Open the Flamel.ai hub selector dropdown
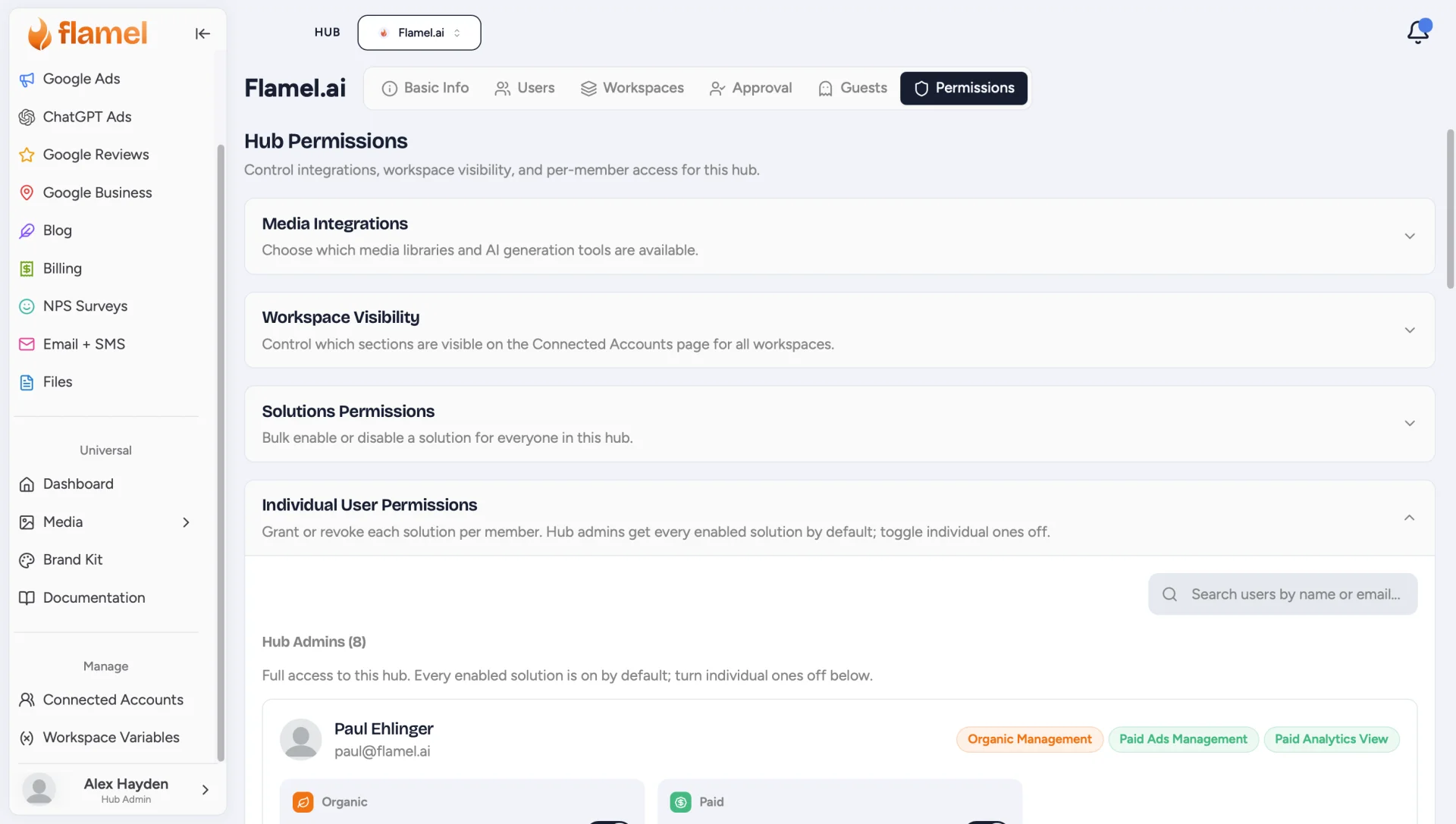 419,33
